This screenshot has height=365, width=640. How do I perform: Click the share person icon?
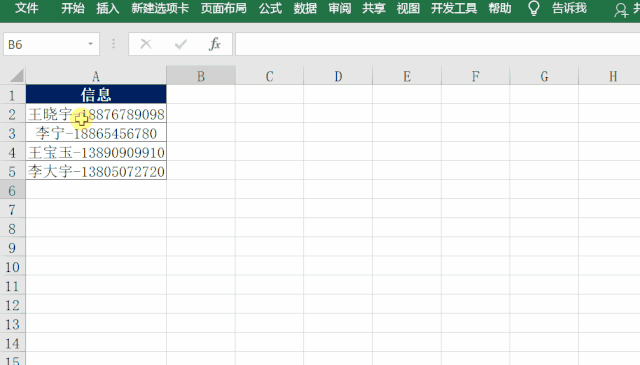click(x=621, y=10)
